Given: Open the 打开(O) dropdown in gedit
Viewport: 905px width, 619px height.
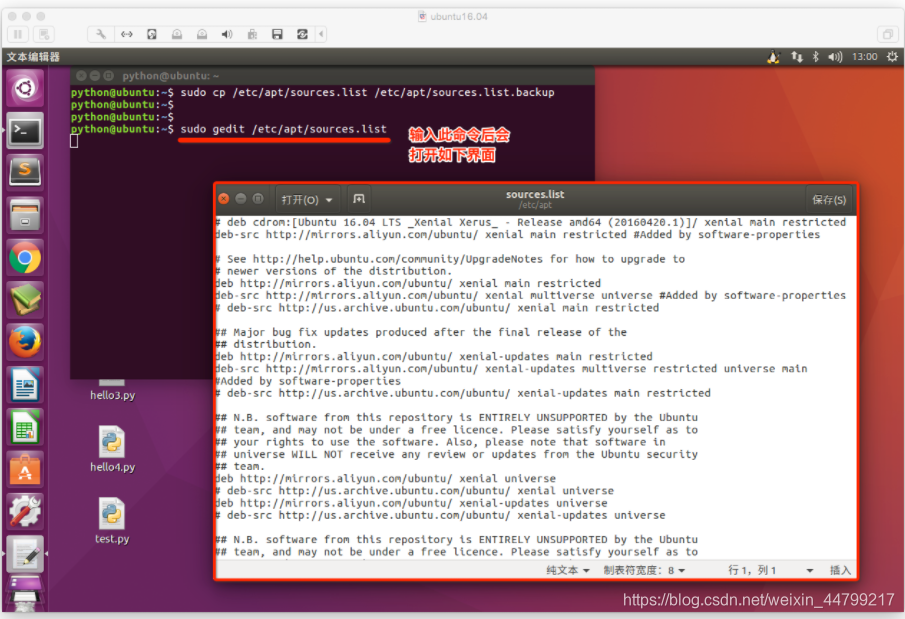Looking at the screenshot, I should pos(306,199).
